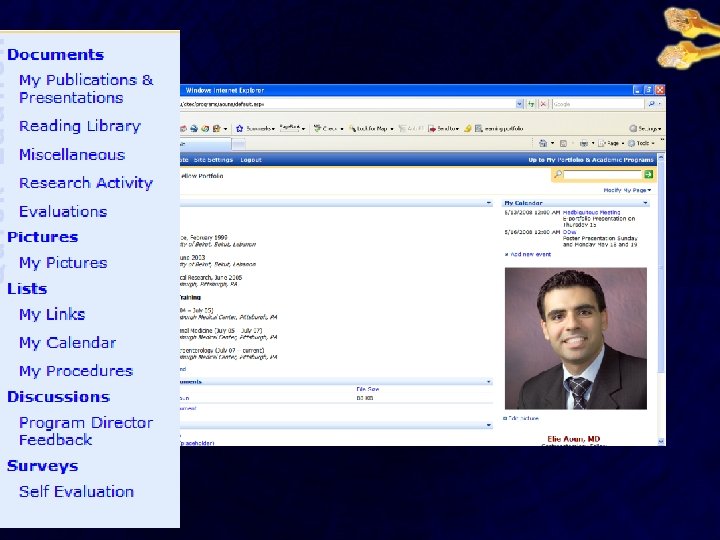Click the browser address bar
720x540 pixels.
(347, 104)
